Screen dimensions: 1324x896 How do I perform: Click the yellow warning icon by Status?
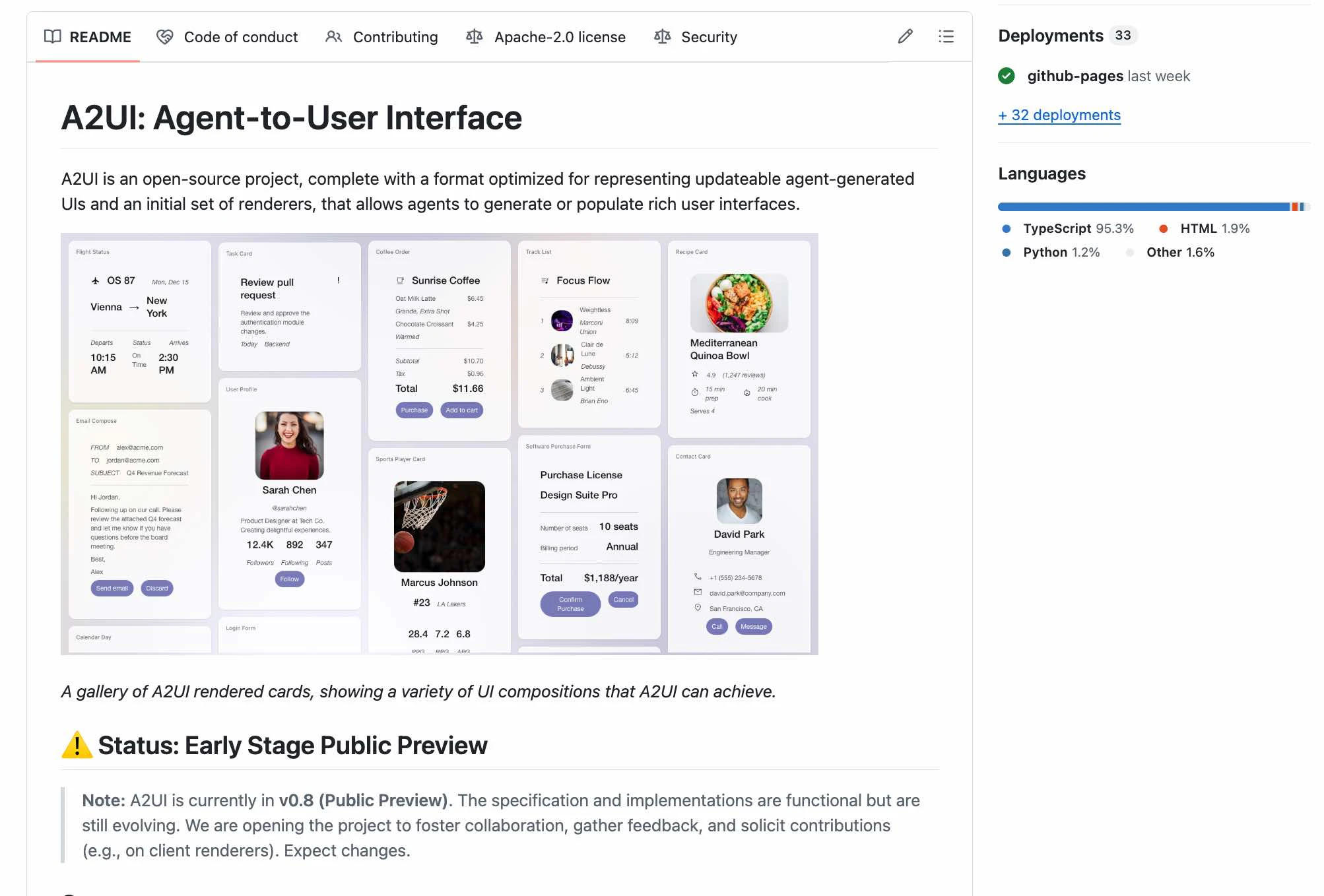(77, 745)
